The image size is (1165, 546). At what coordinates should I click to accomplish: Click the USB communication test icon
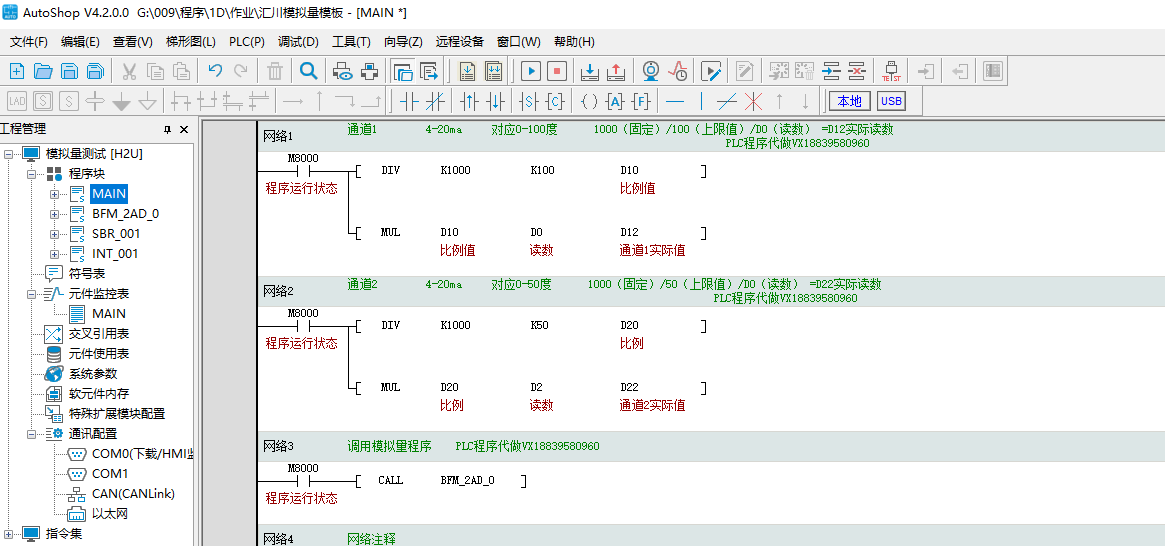pyautogui.click(x=890, y=71)
